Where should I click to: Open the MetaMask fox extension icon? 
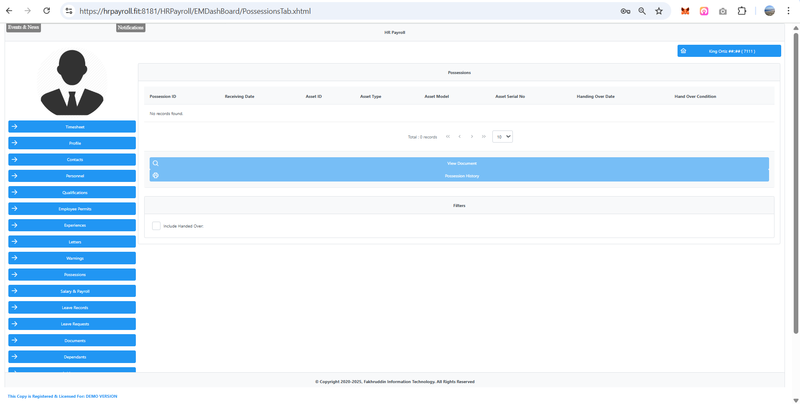tap(685, 11)
